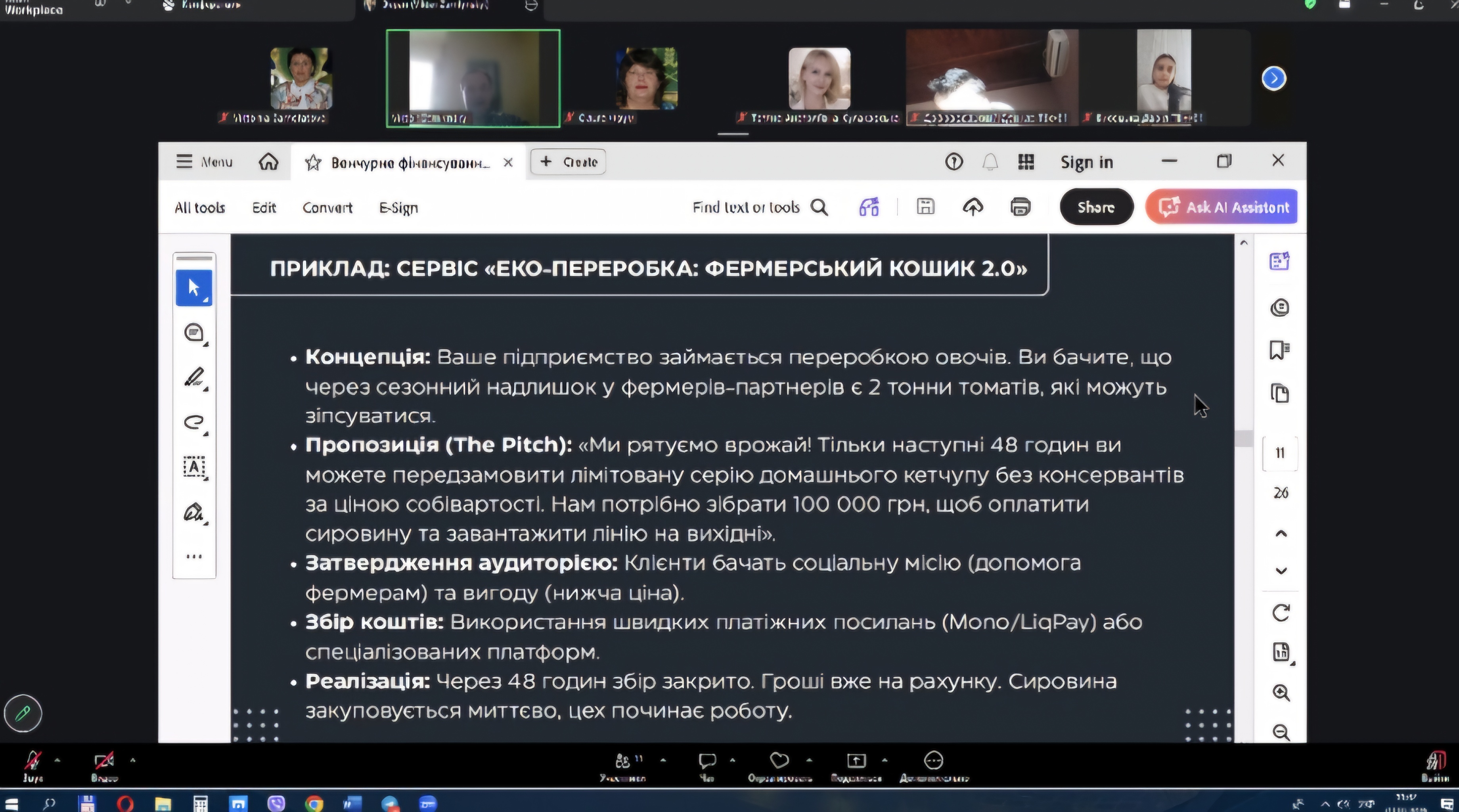
Task: Select the highlighter pen tool
Action: pos(194,377)
